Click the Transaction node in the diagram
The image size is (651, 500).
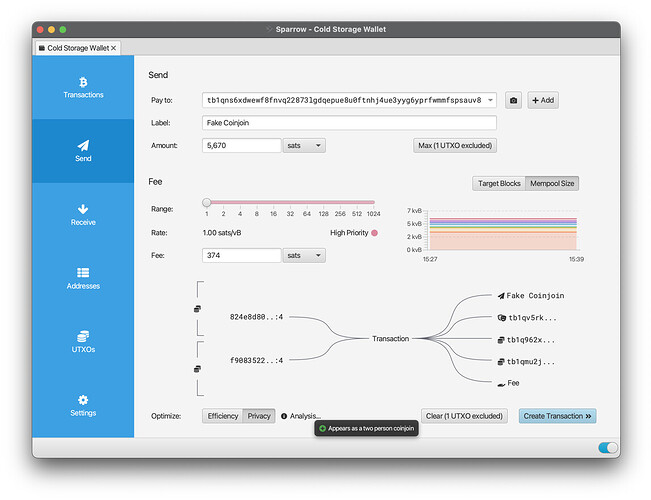point(390,339)
